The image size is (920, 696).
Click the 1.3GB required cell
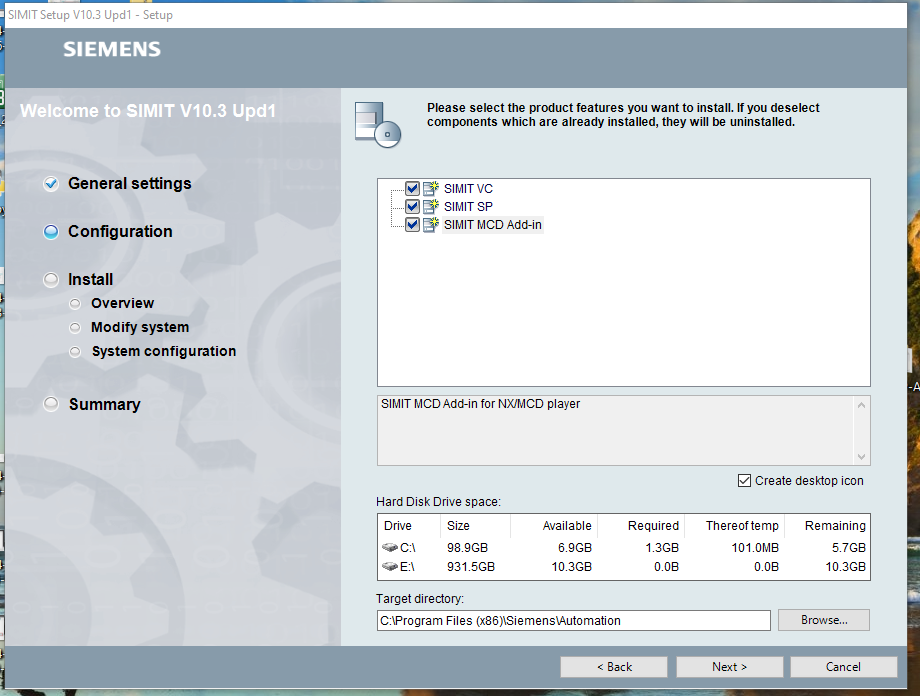coord(662,548)
